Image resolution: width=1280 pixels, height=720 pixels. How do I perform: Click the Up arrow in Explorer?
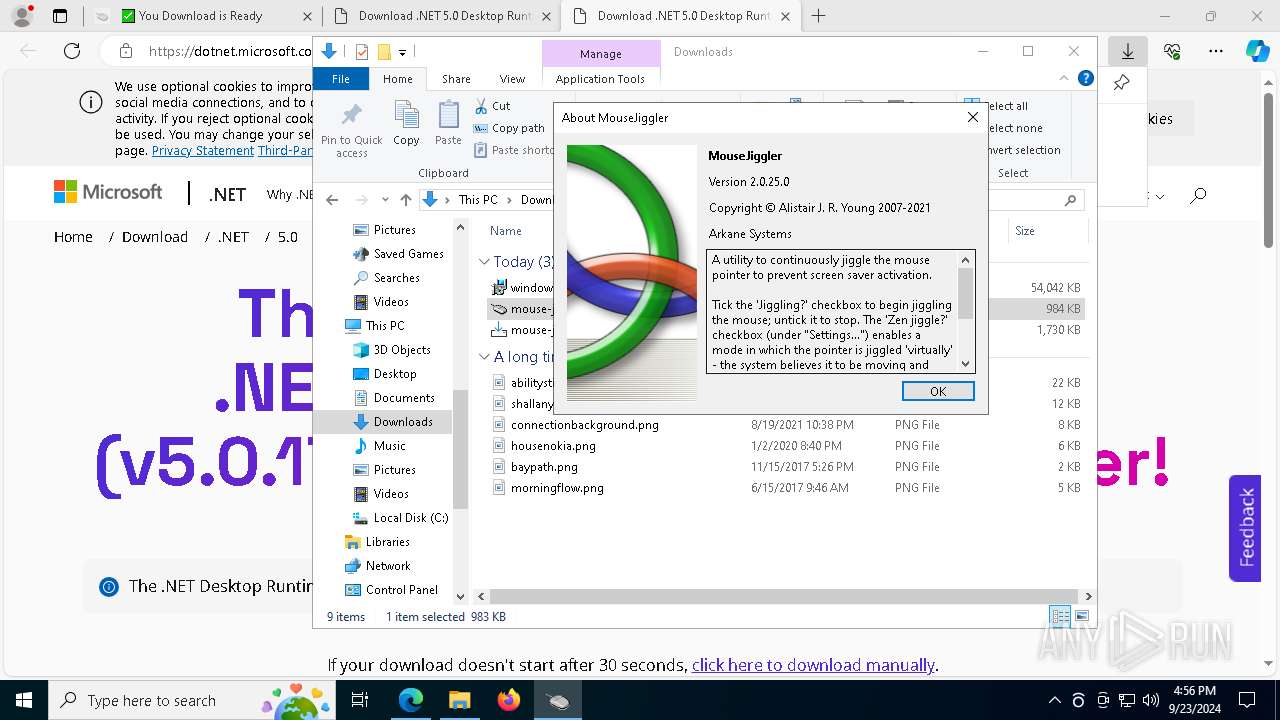tap(405, 200)
